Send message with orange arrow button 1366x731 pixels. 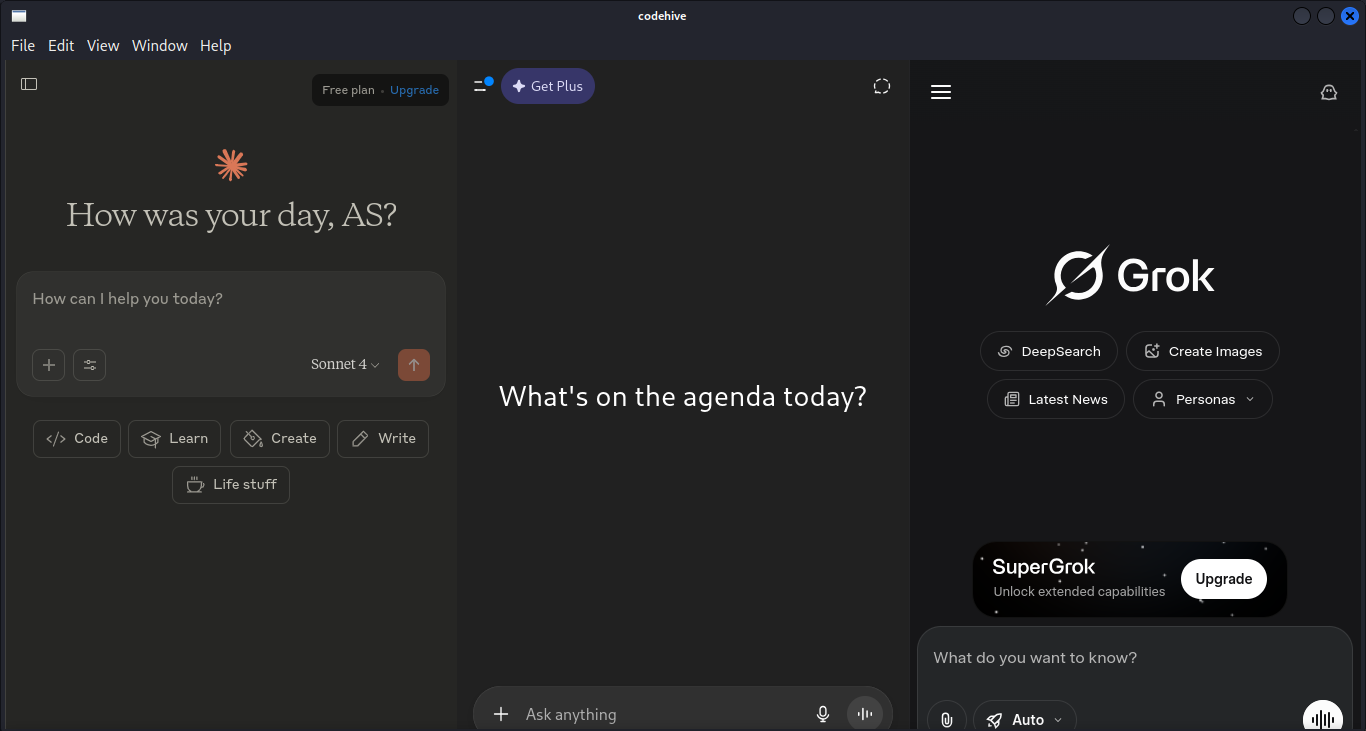coord(414,365)
